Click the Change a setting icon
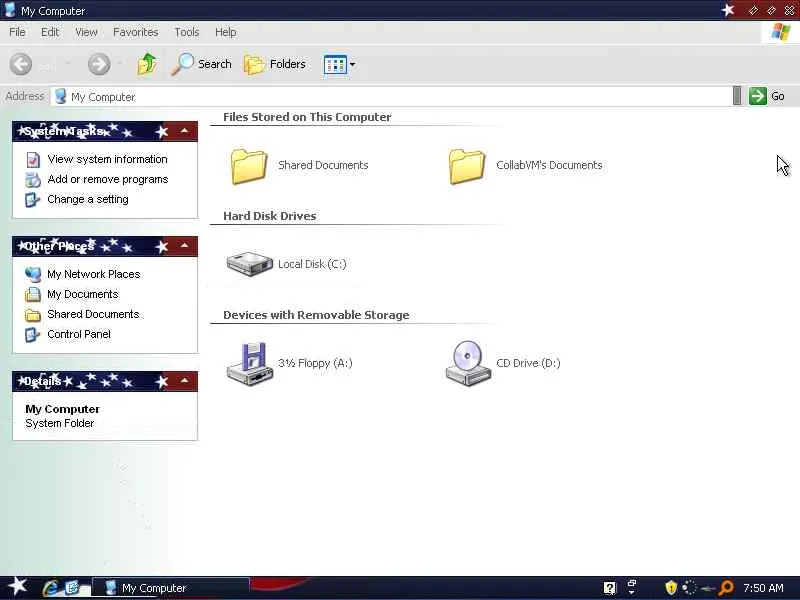Image resolution: width=800 pixels, height=600 pixels. pos(33,199)
